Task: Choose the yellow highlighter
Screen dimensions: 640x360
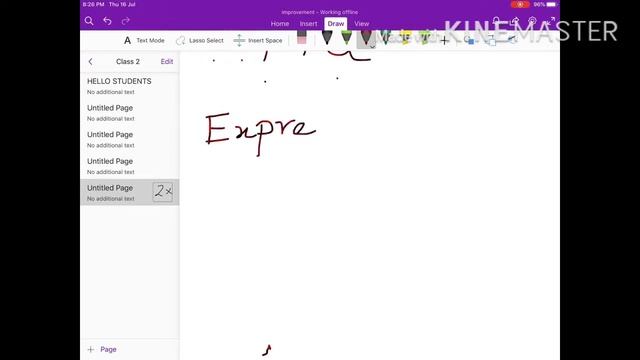Action: [x=405, y=38]
